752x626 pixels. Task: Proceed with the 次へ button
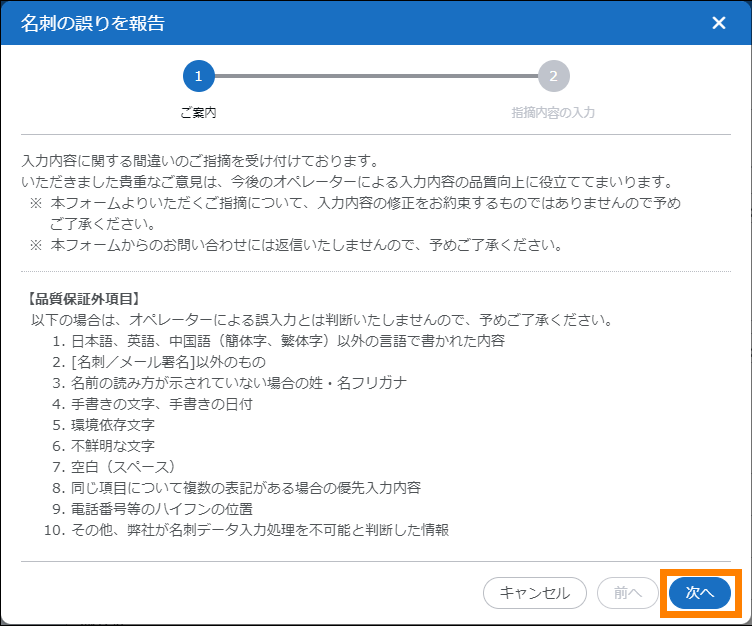700,593
